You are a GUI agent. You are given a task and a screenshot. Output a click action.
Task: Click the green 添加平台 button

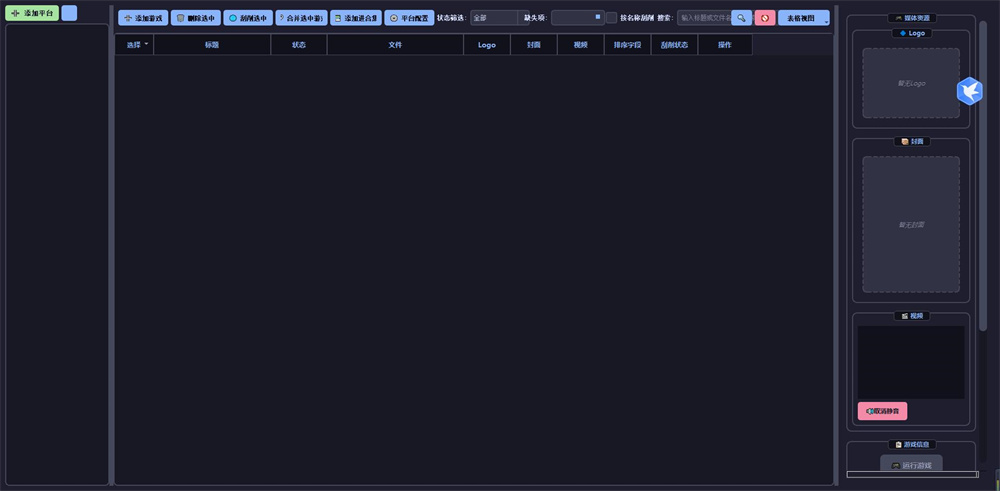[32, 13]
